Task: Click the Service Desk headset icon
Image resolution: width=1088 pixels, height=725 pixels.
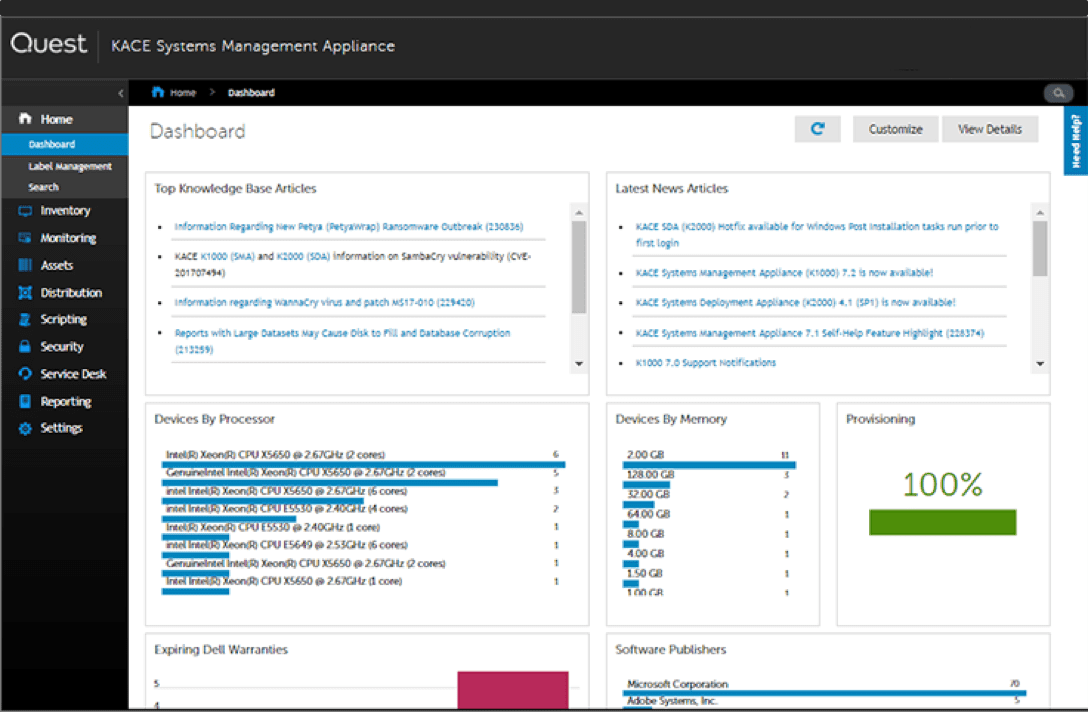Action: (x=25, y=374)
